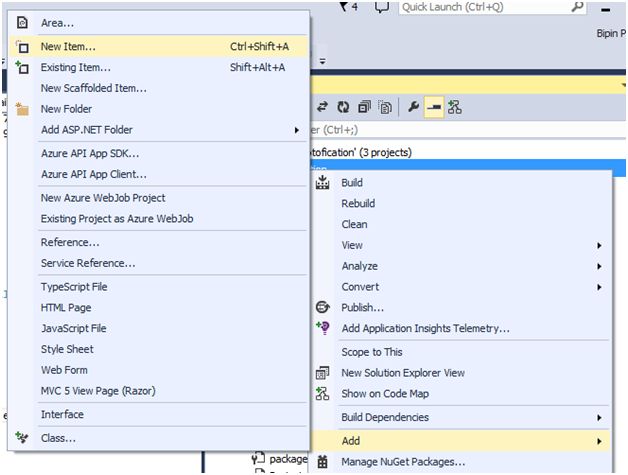Add a Web Form
This screenshot has height=475, width=628.
pos(159,370)
